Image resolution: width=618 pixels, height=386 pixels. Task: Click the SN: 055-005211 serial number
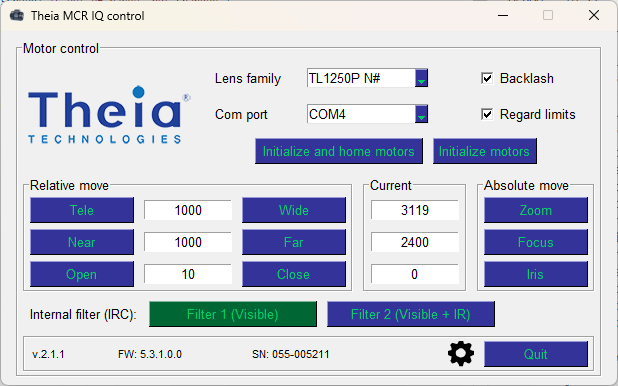tap(291, 354)
